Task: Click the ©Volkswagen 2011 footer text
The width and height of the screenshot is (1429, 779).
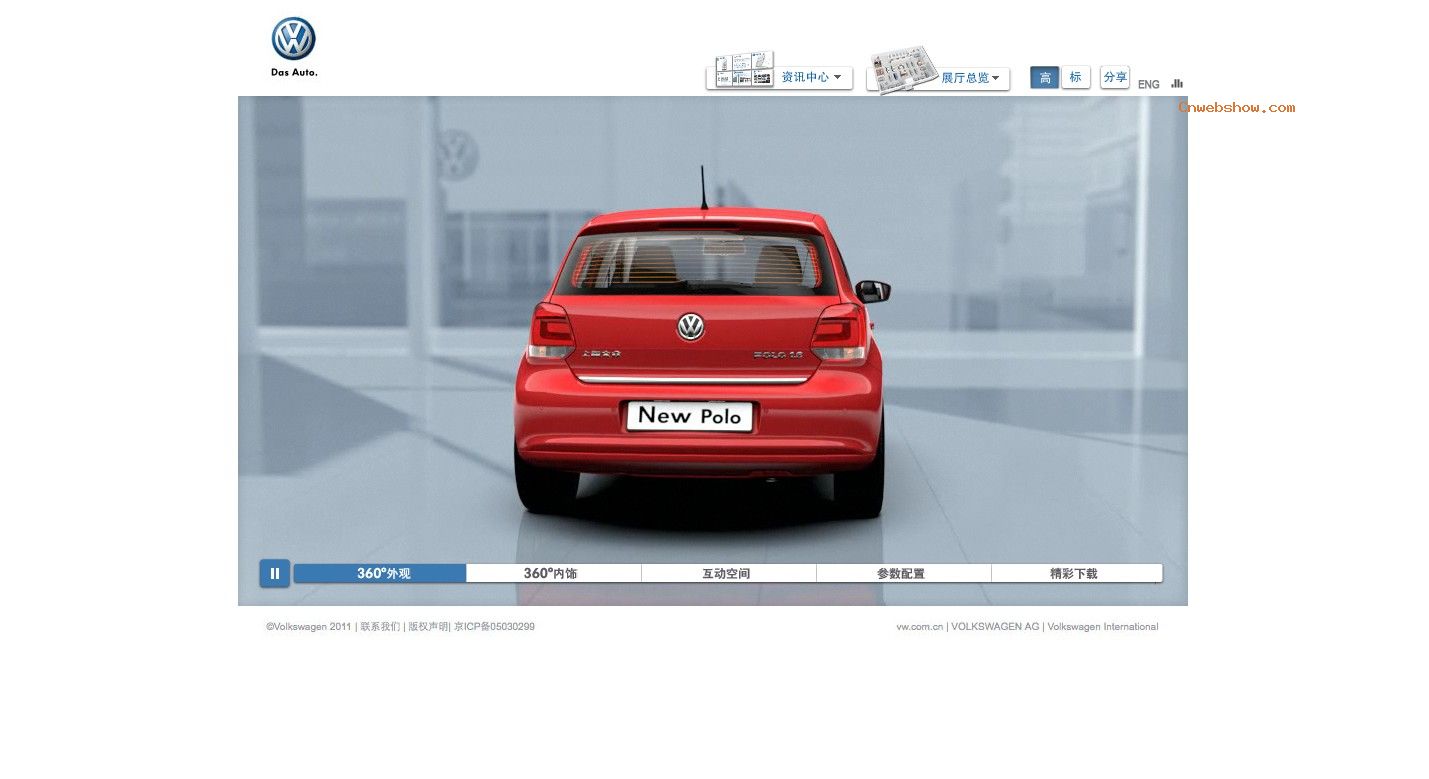Action: (x=309, y=627)
